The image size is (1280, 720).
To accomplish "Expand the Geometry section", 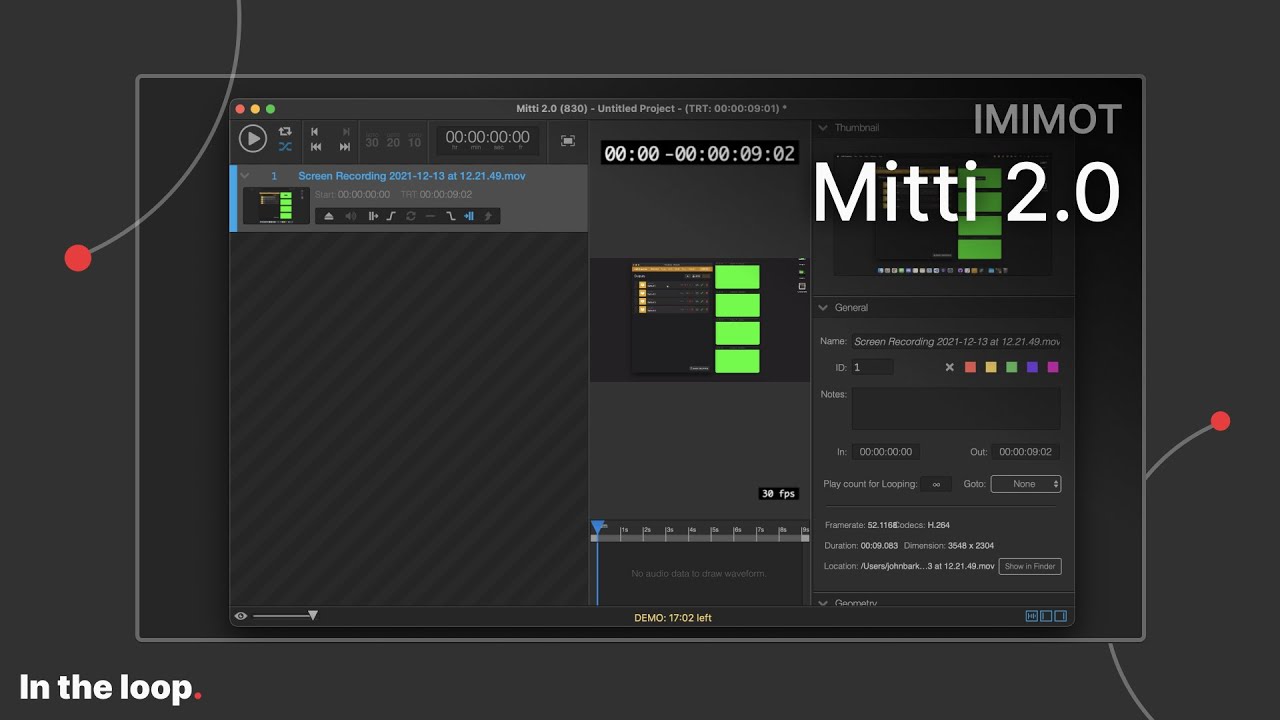I will pyautogui.click(x=823, y=603).
